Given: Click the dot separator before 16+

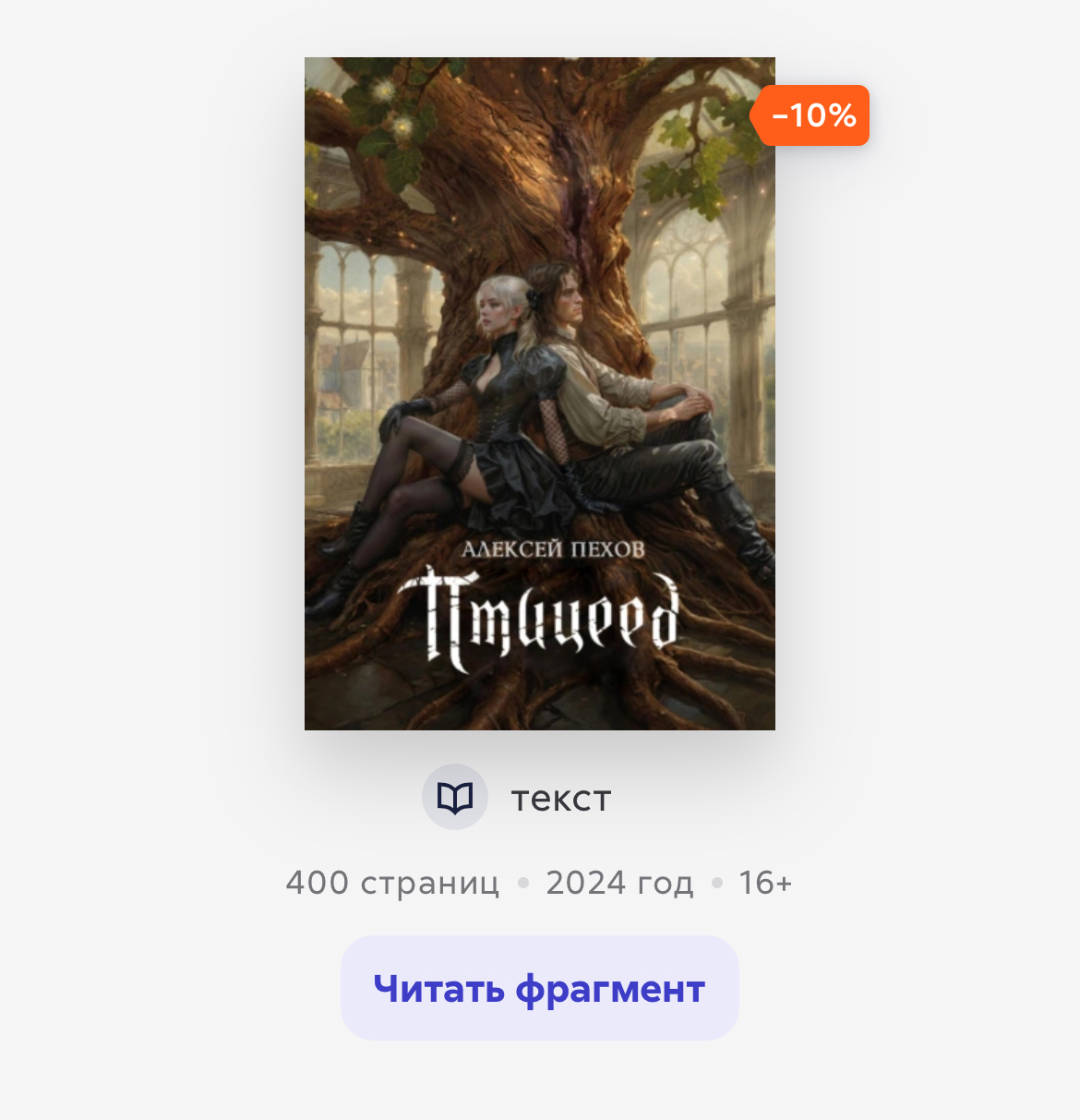Looking at the screenshot, I should tap(716, 884).
